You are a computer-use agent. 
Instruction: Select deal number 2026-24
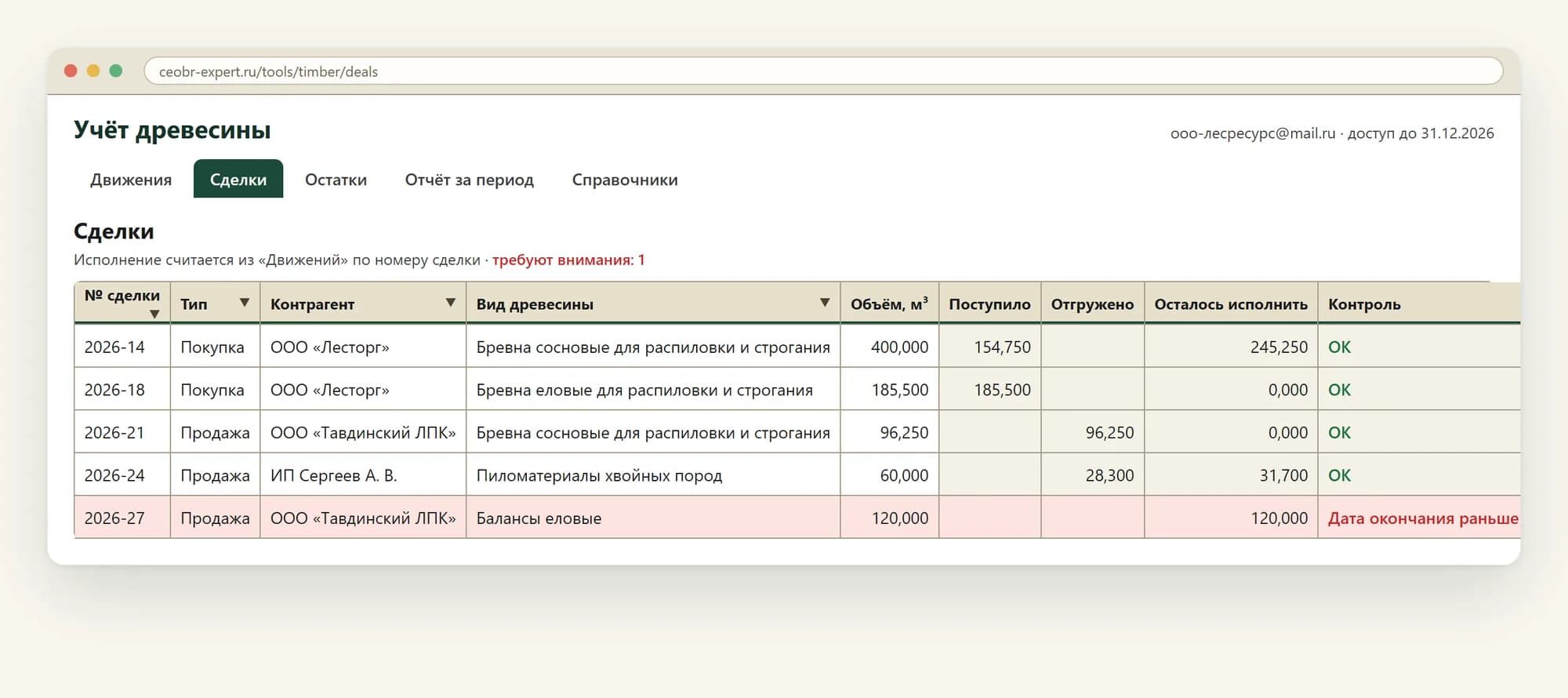[114, 475]
